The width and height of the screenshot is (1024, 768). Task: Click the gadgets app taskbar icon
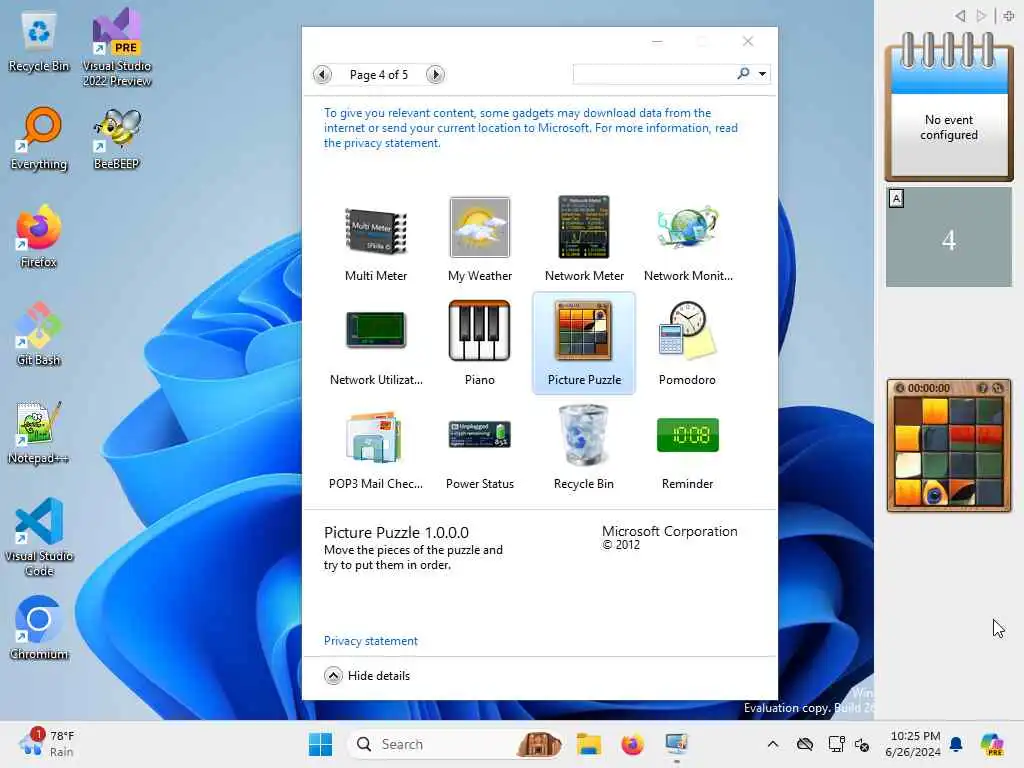pos(676,744)
